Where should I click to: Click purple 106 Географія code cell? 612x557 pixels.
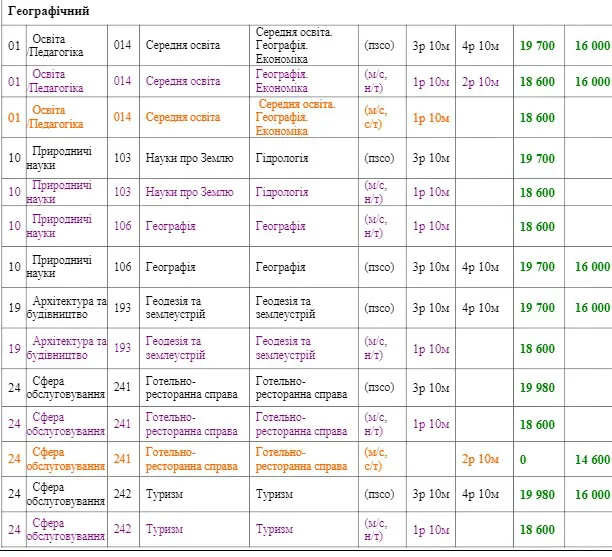pyautogui.click(x=123, y=226)
